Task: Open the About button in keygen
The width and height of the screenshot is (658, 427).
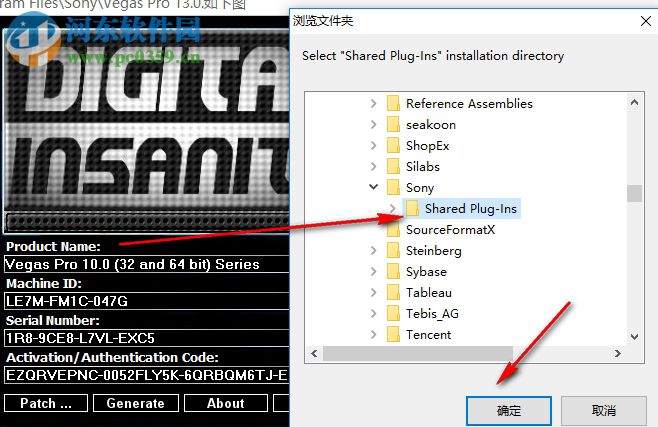Action: pyautogui.click(x=226, y=403)
